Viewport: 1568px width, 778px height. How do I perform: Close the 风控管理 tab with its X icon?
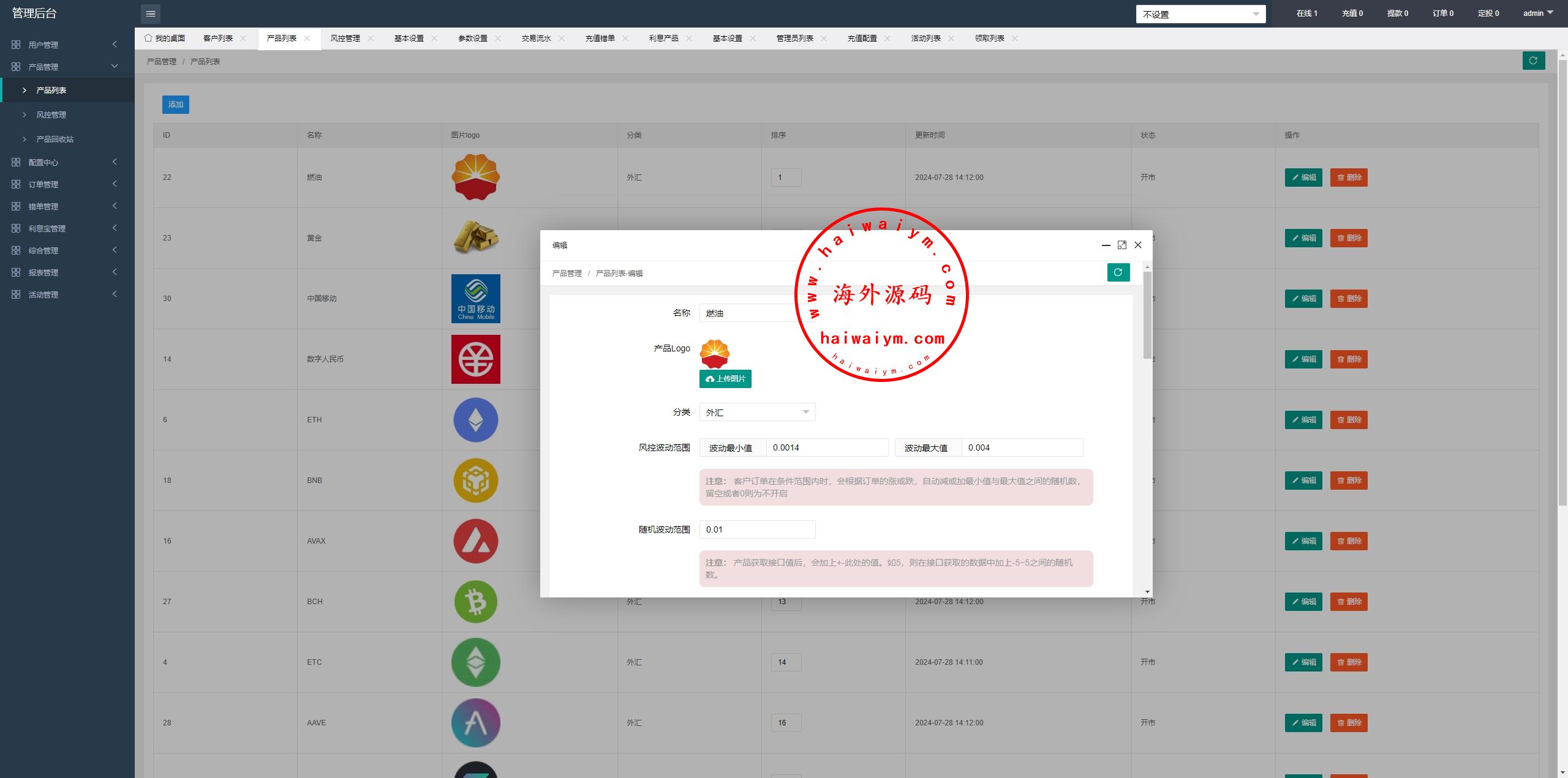click(371, 38)
